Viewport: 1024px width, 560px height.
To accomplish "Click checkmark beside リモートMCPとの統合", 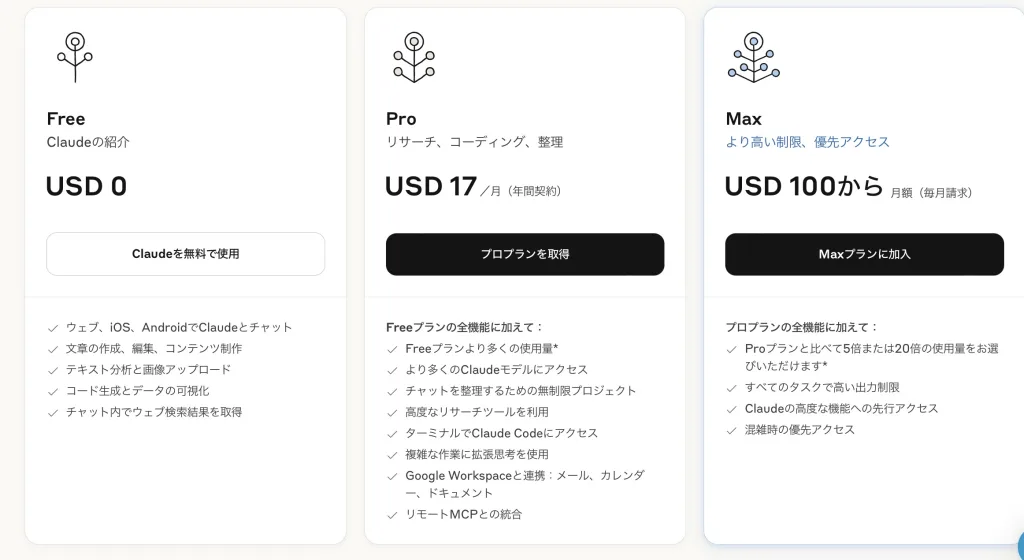I will click(392, 516).
